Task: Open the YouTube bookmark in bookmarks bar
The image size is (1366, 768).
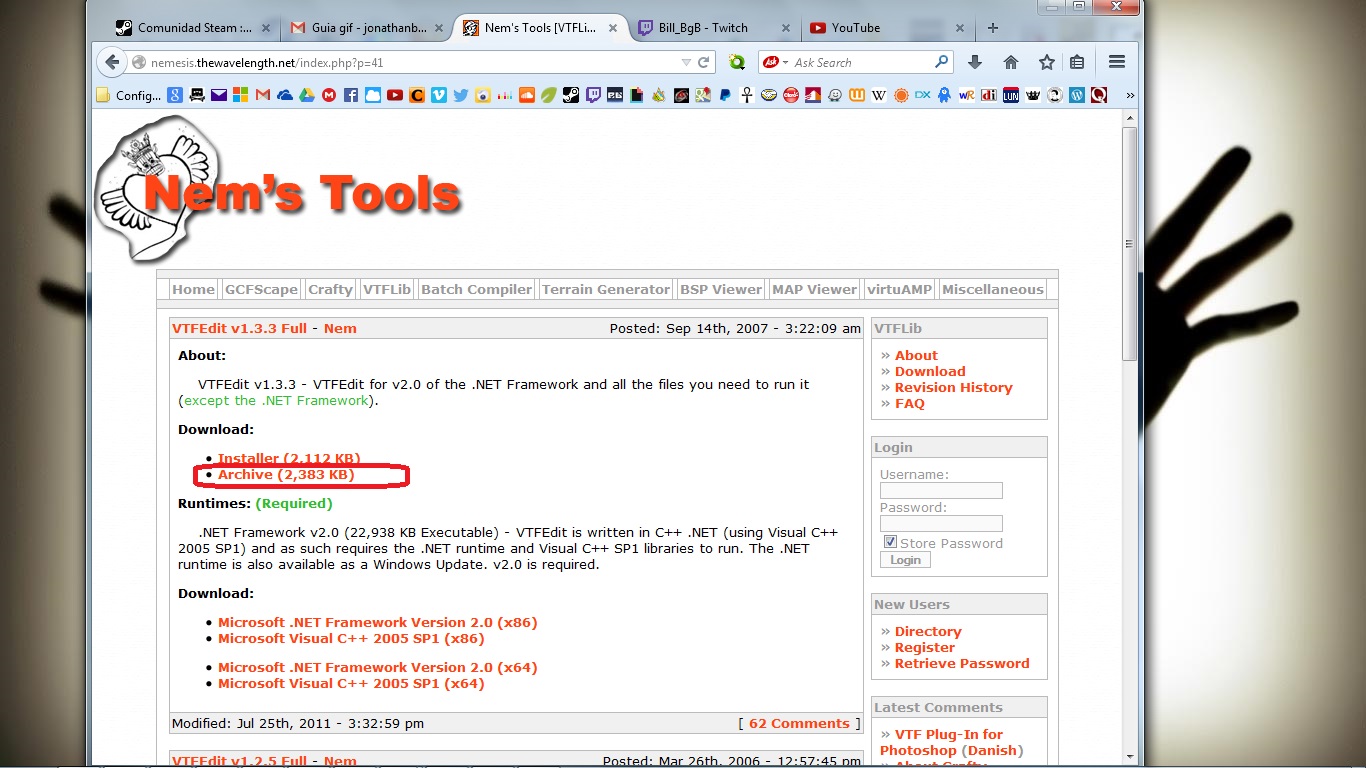Action: (395, 96)
